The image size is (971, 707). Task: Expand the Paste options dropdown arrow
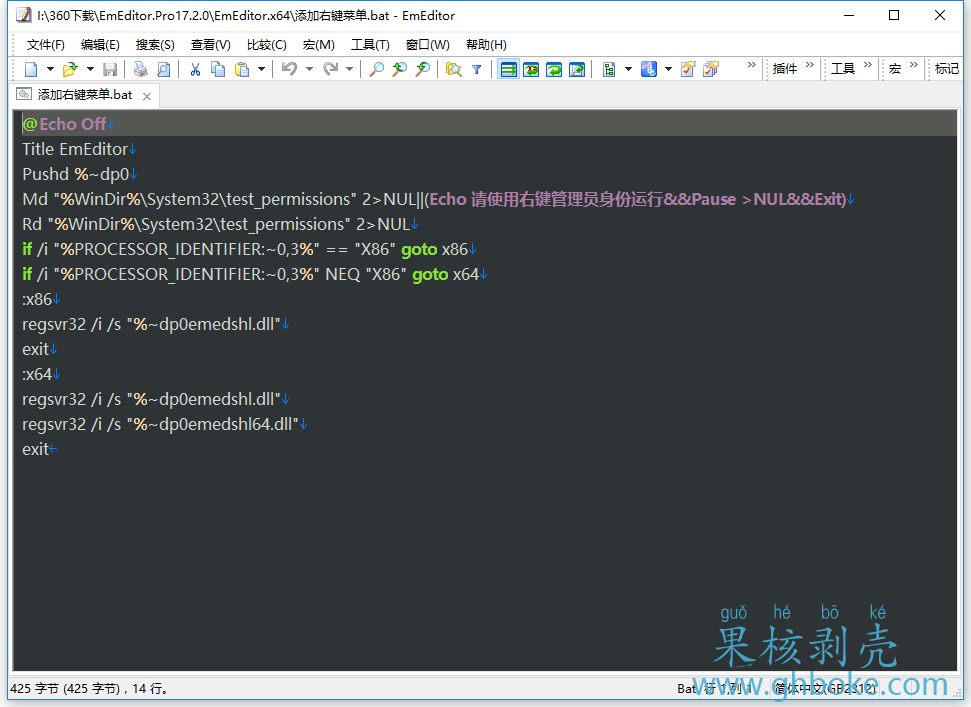262,69
